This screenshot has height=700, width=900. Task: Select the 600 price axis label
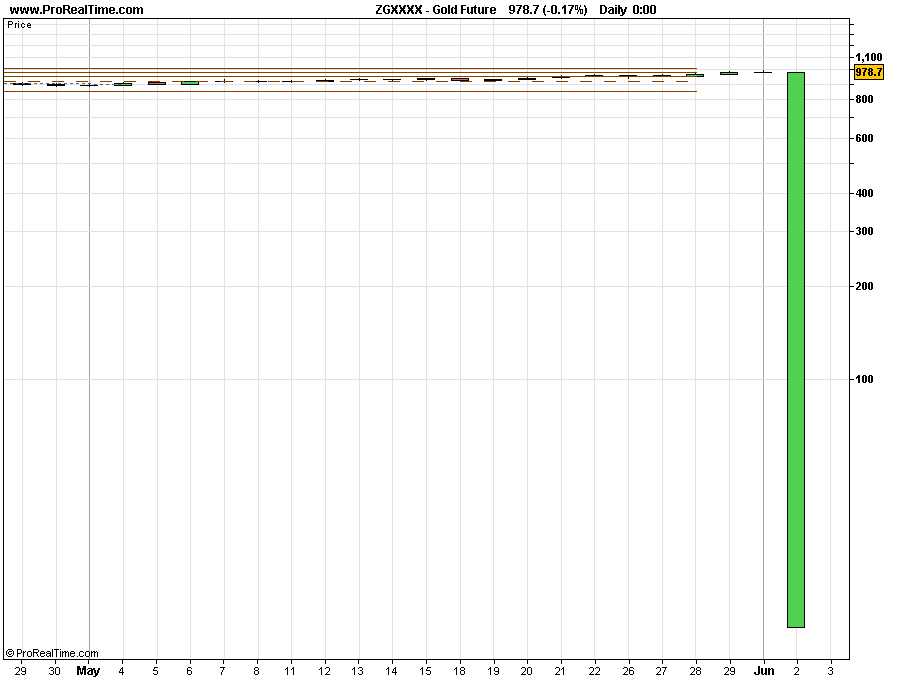(864, 138)
